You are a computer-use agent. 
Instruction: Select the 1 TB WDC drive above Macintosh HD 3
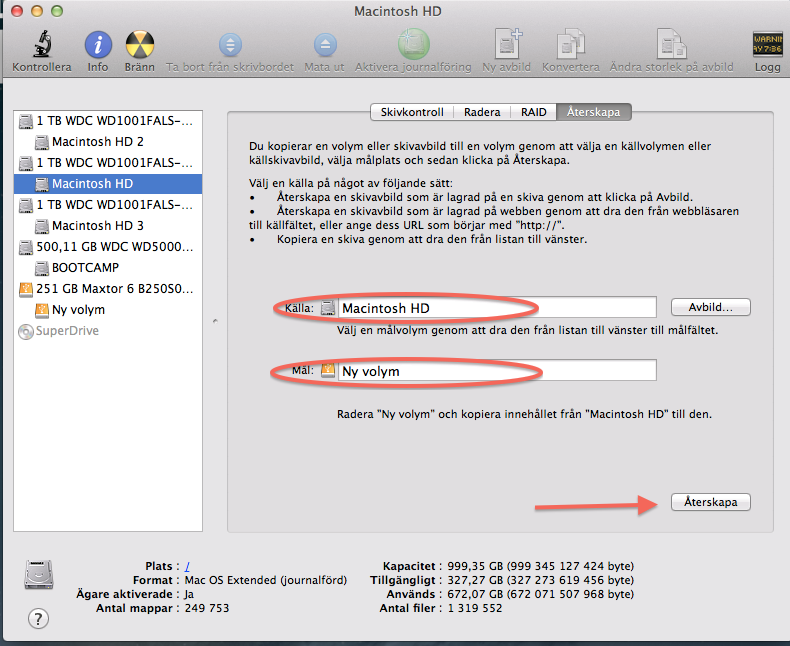(108, 205)
